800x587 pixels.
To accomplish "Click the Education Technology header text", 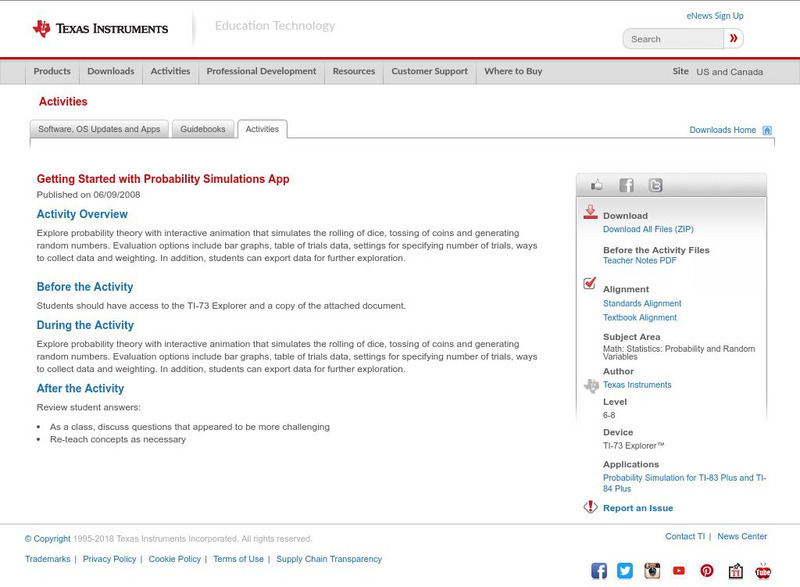I will point(274,25).
